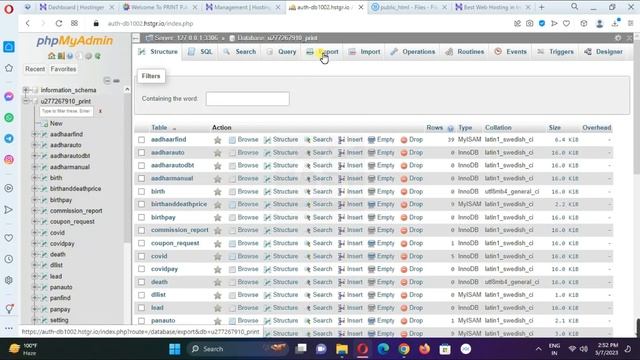Check the birth table checkbox
This screenshot has width=640, height=360.
pos(141,191)
